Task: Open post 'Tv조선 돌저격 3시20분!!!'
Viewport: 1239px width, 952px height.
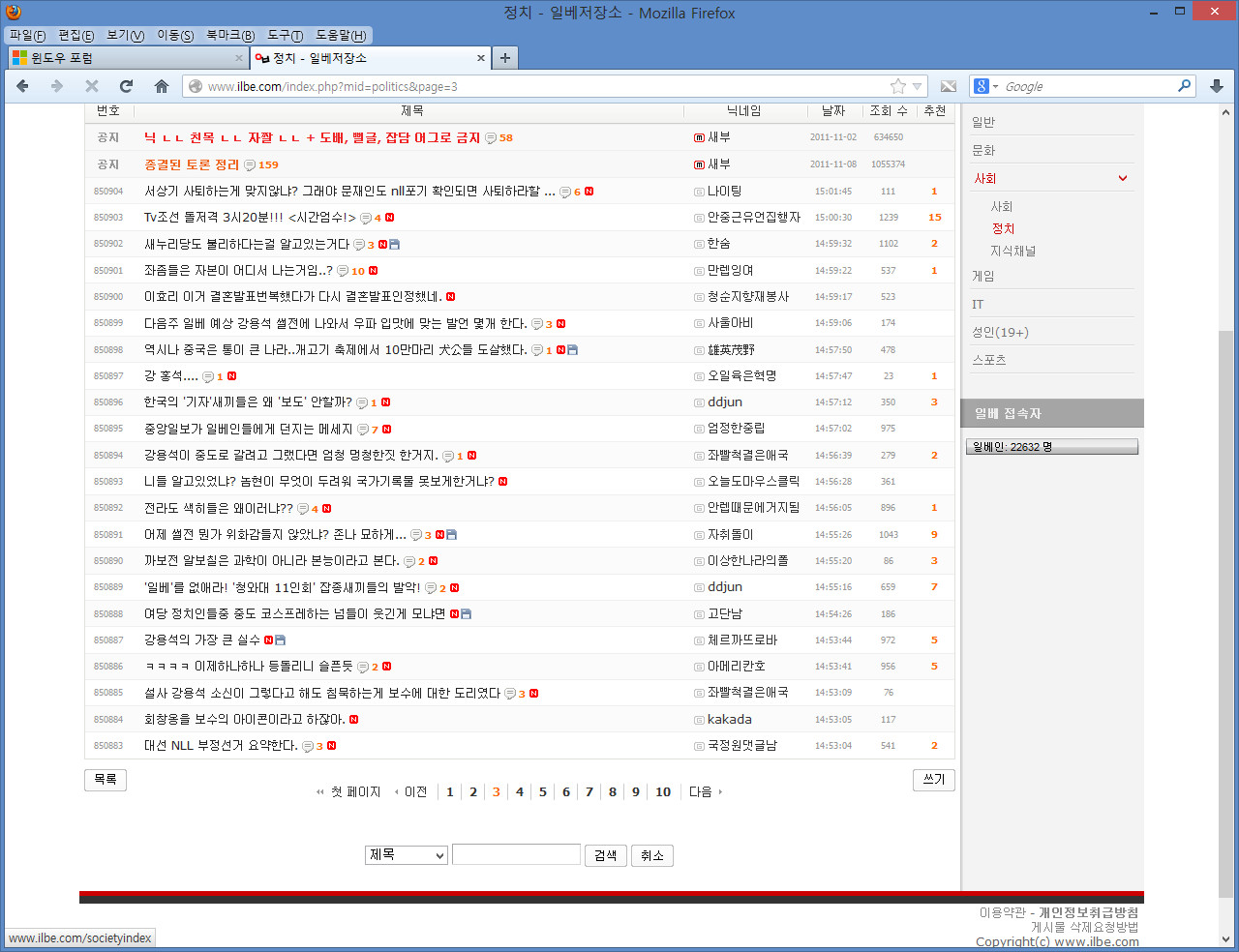Action: (x=250, y=218)
